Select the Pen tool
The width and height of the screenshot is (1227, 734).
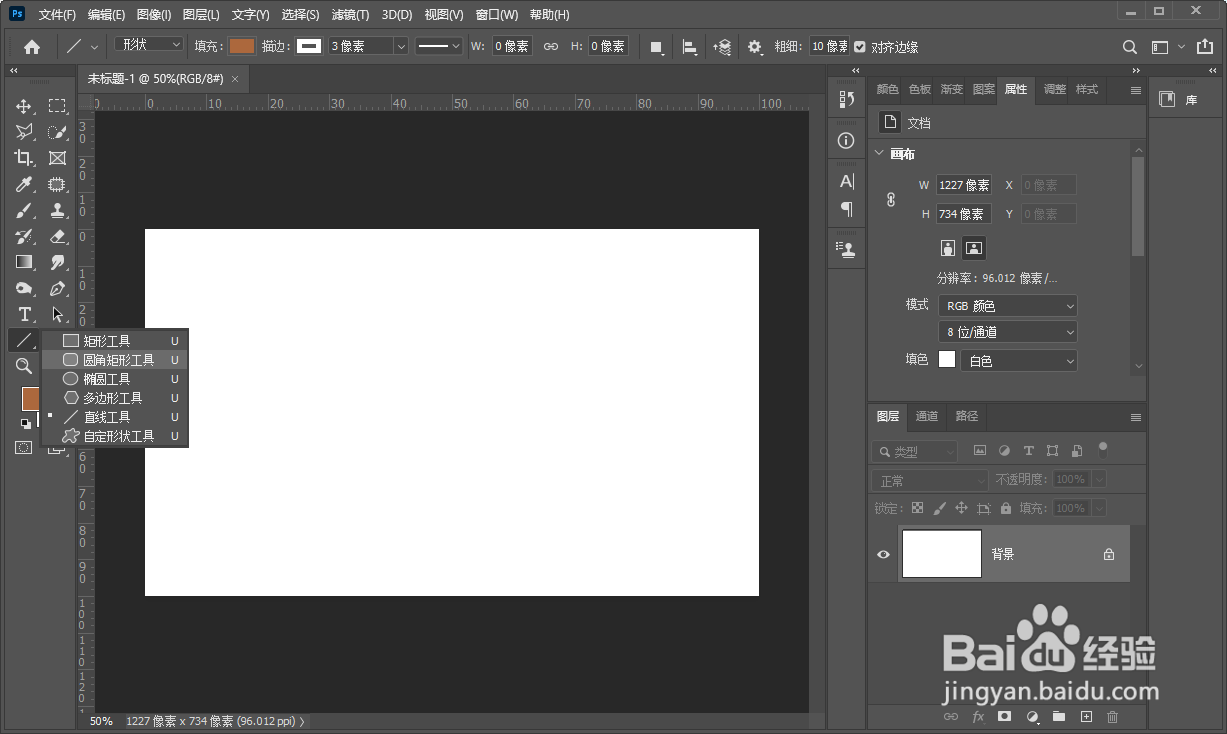pos(57,288)
